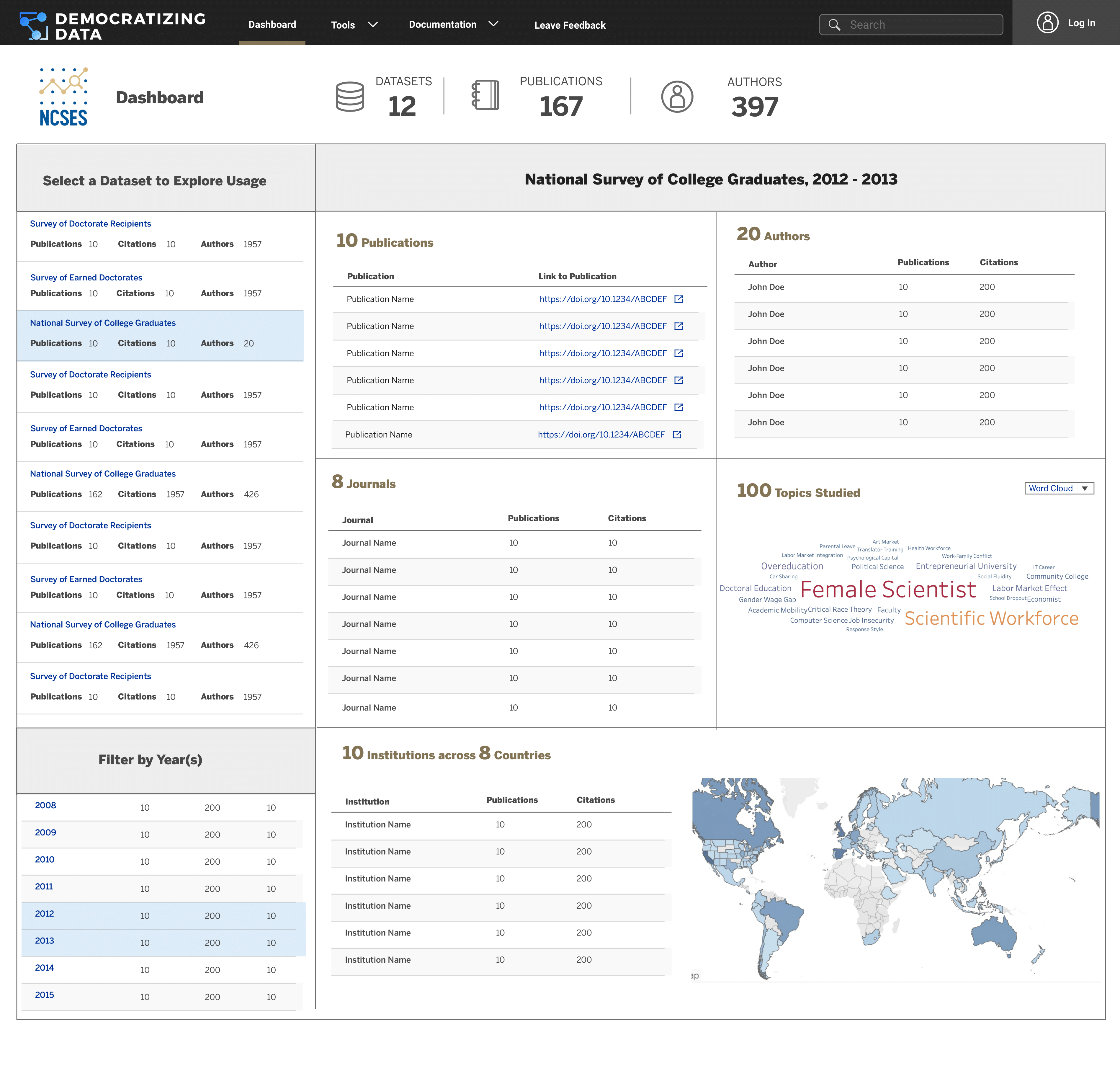The image size is (1120, 1071).
Task: Open the Word Cloud view dropdown
Action: [1059, 488]
